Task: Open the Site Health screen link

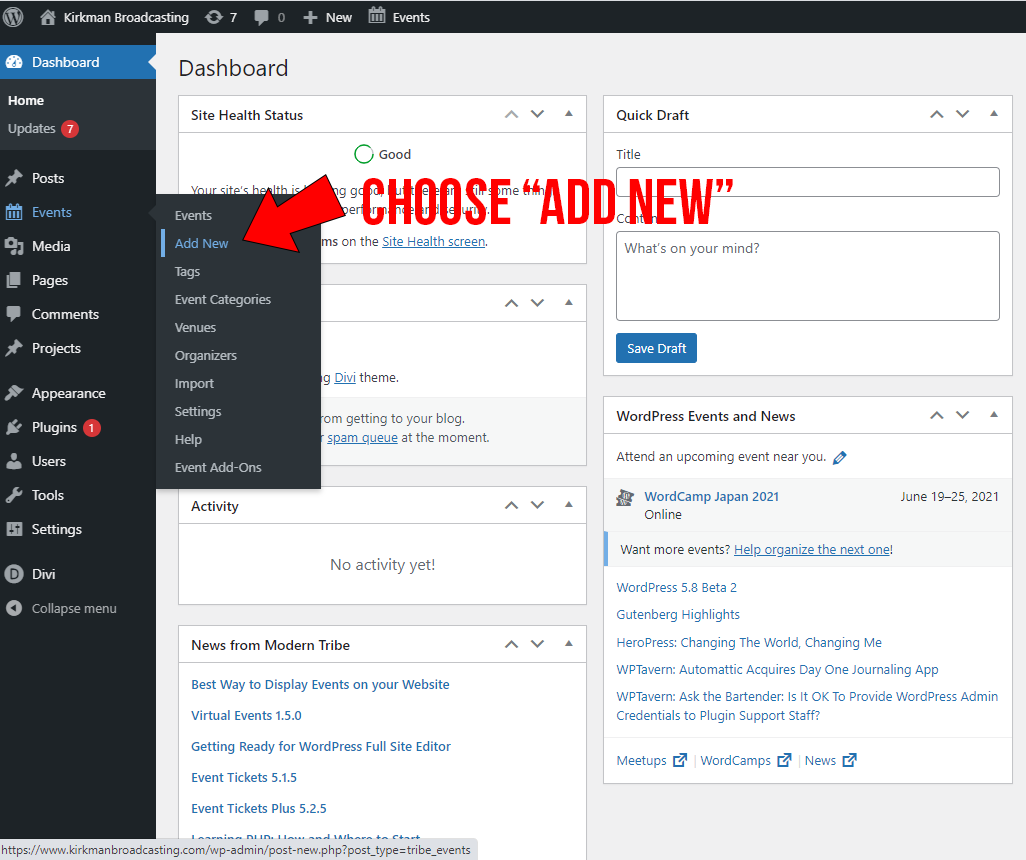Action: 434,242
